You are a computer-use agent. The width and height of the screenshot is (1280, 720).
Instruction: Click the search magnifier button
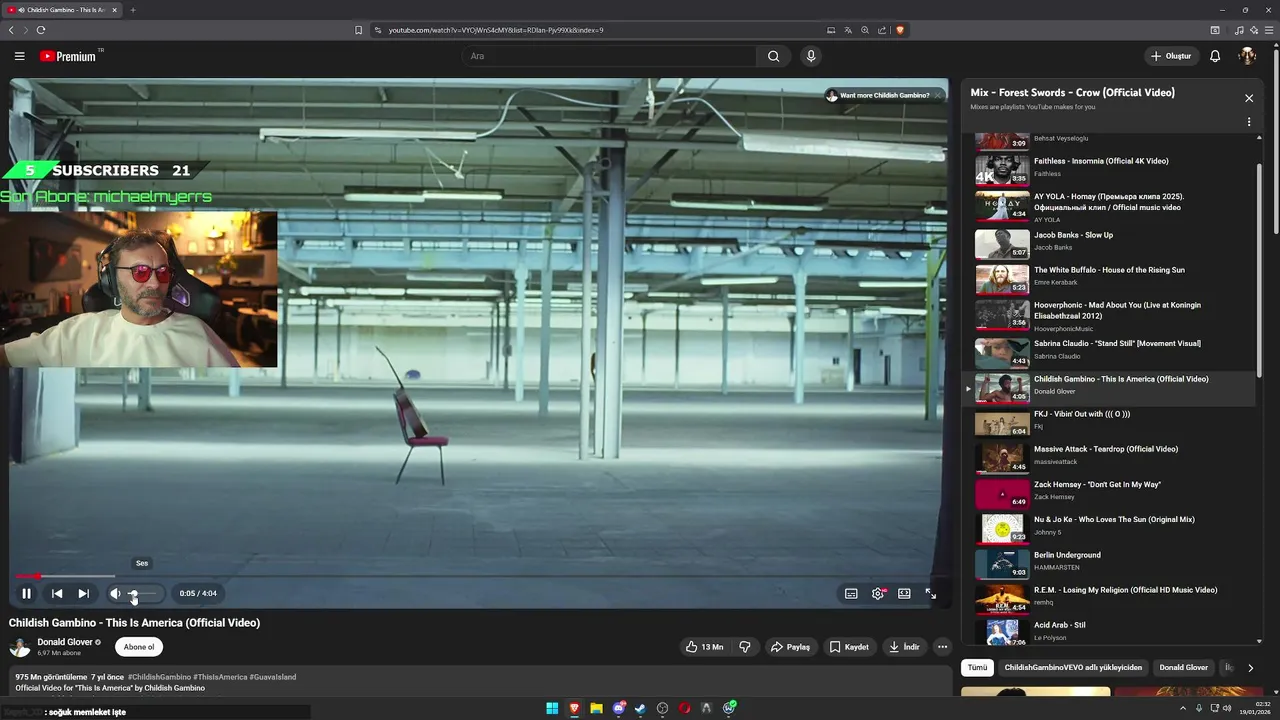pyautogui.click(x=773, y=56)
